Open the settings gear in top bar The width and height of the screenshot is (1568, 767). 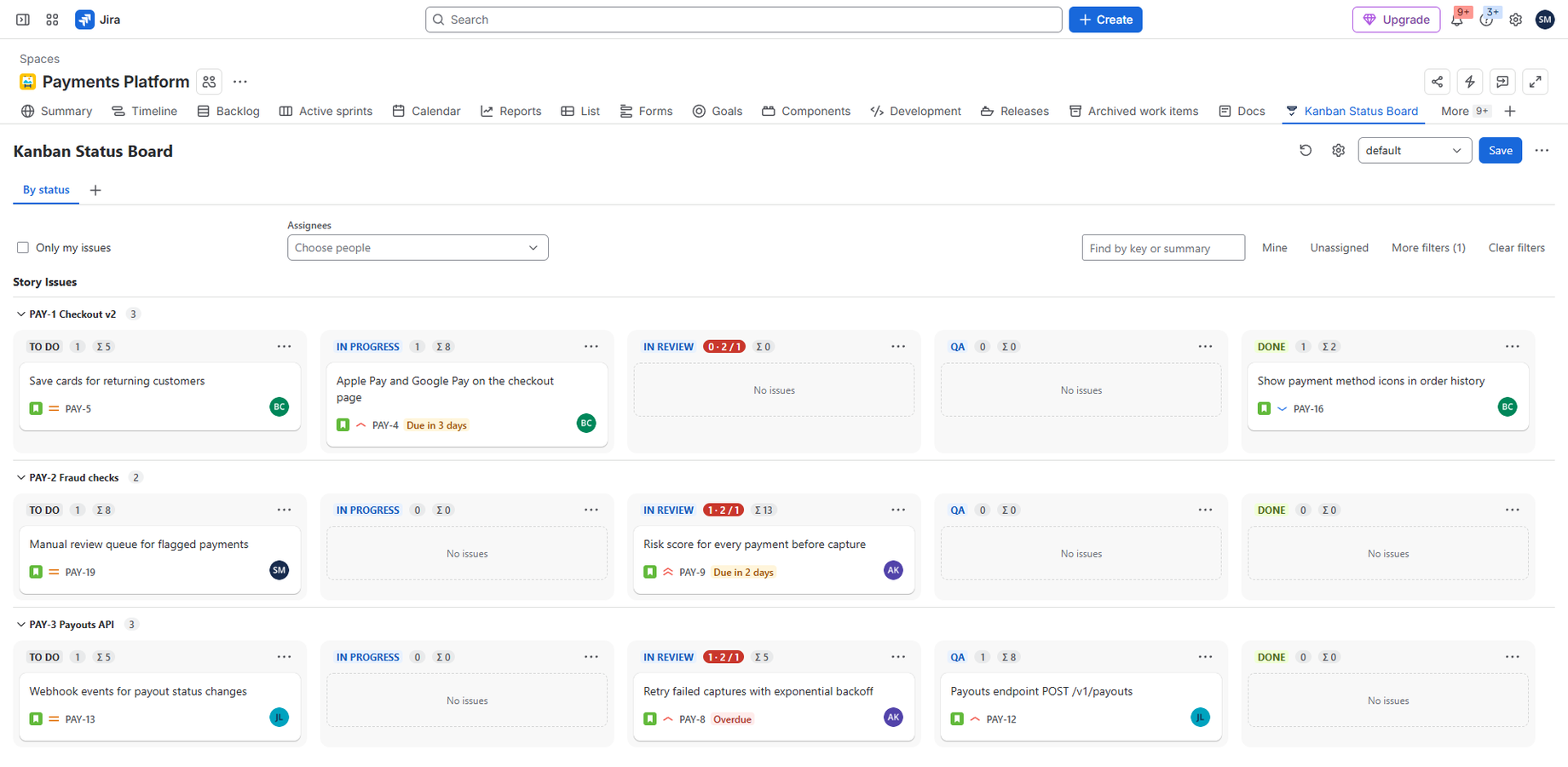point(1515,20)
